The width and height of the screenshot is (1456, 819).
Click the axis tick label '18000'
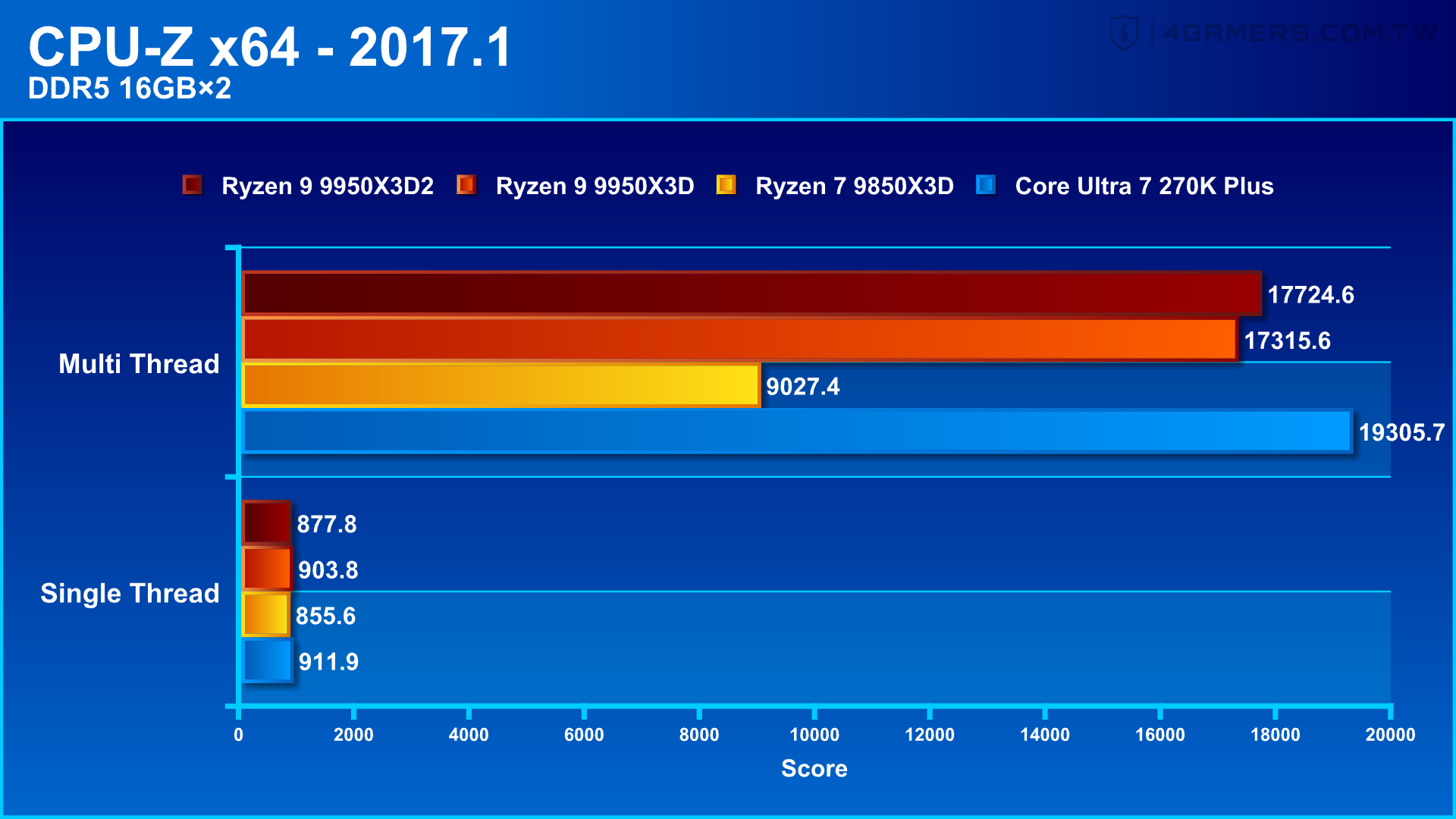[x=1276, y=735]
